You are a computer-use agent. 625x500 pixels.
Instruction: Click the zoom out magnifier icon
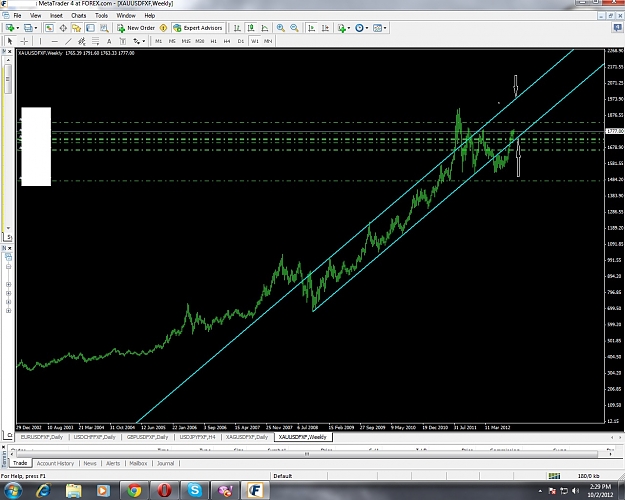(294, 28)
